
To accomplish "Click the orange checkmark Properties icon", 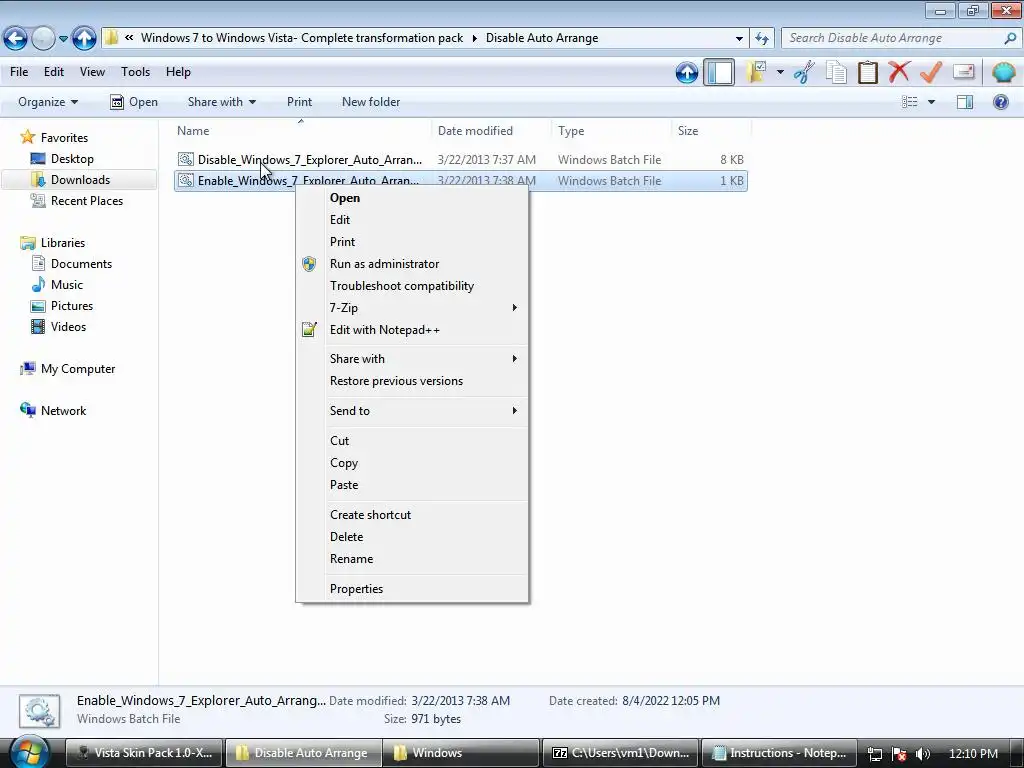I will [x=931, y=72].
